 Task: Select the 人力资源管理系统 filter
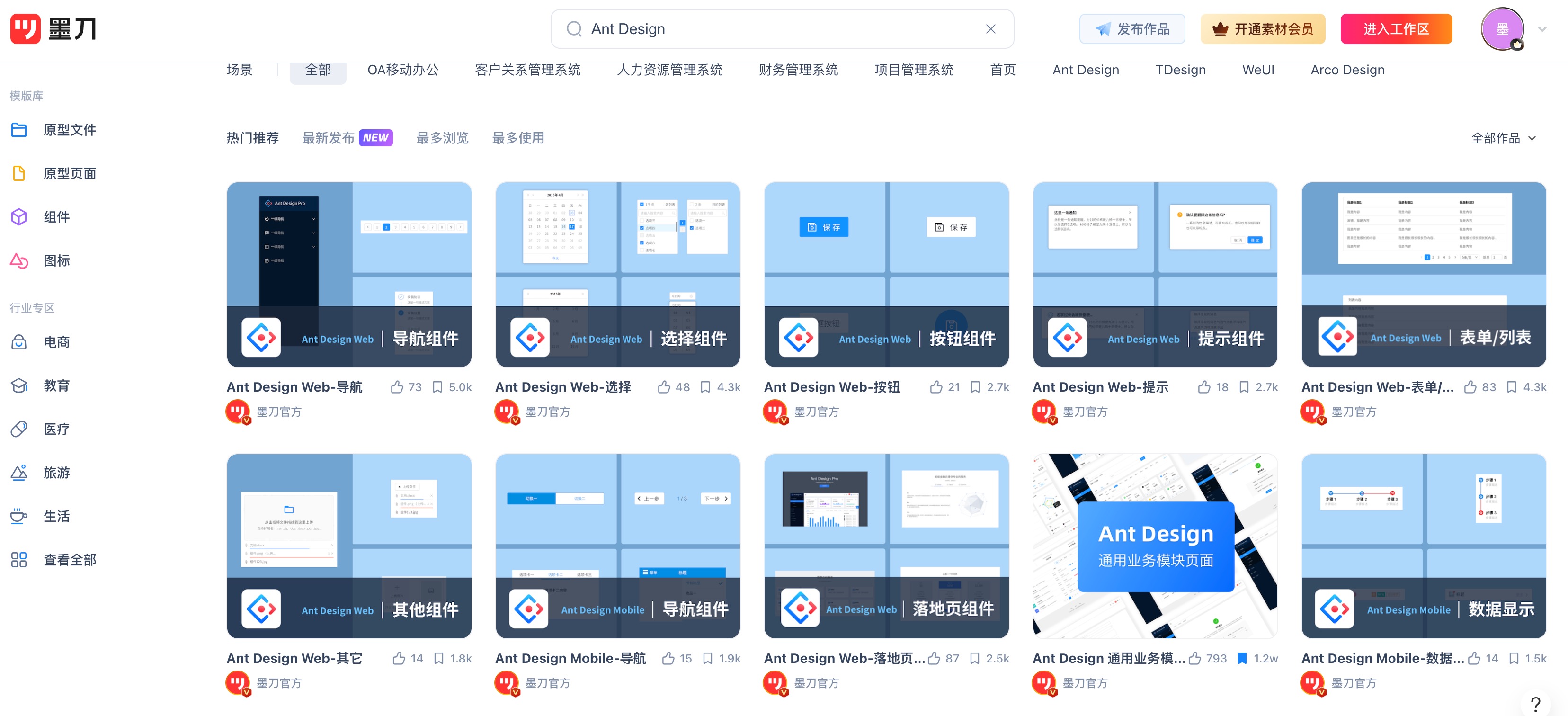click(669, 70)
